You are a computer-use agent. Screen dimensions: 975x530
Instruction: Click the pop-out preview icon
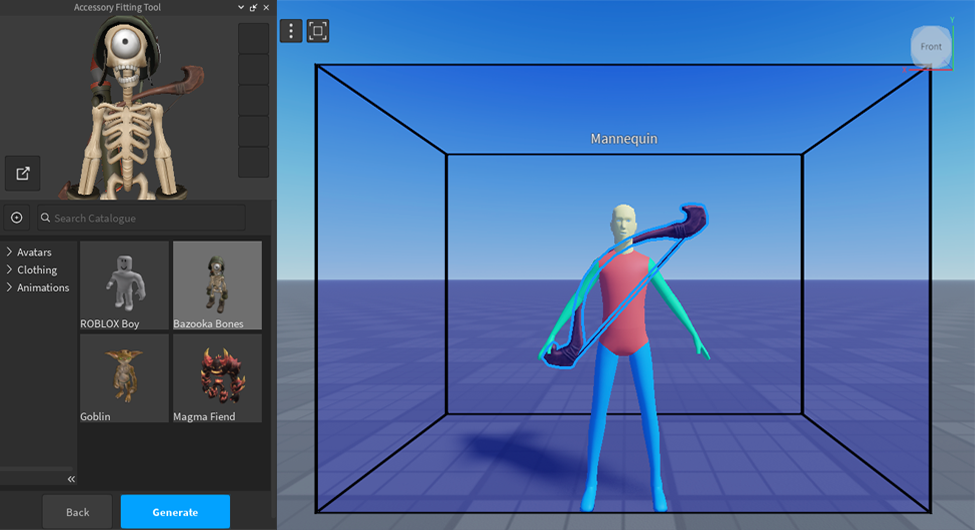click(23, 173)
